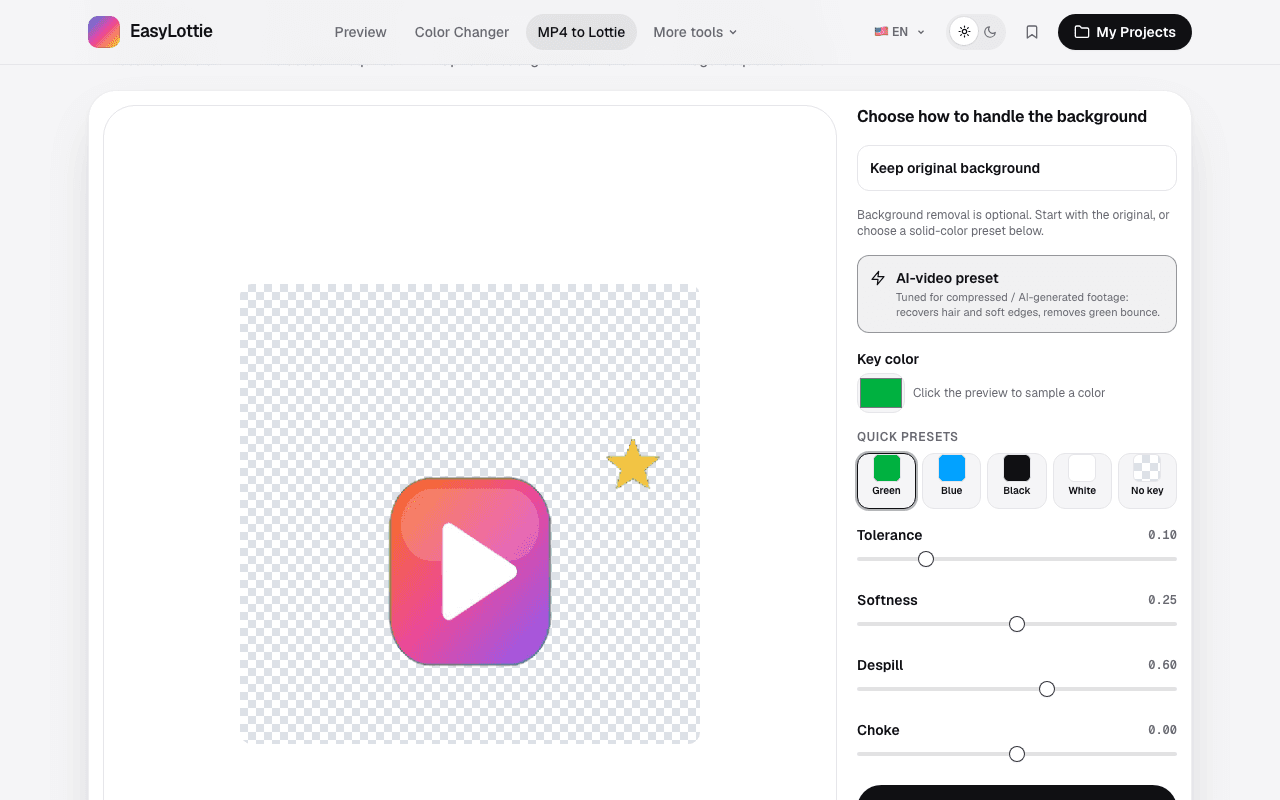Click the lightning bolt icon on AI-video preset
The width and height of the screenshot is (1280, 800).
tap(878, 278)
